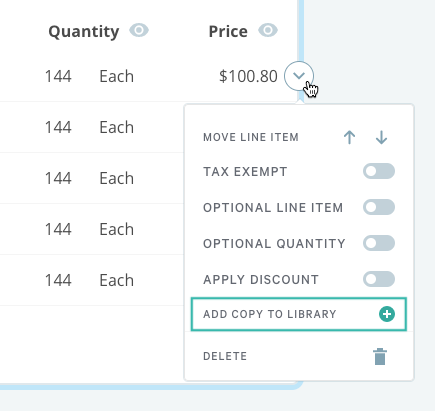Select Each unit in the second row
This screenshot has width=435, height=411.
pos(117,127)
